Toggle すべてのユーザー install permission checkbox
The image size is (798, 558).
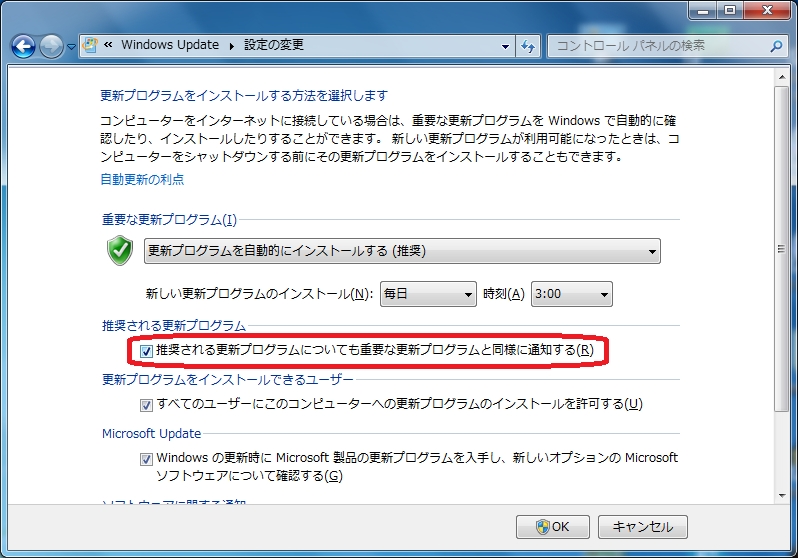pyautogui.click(x=146, y=405)
